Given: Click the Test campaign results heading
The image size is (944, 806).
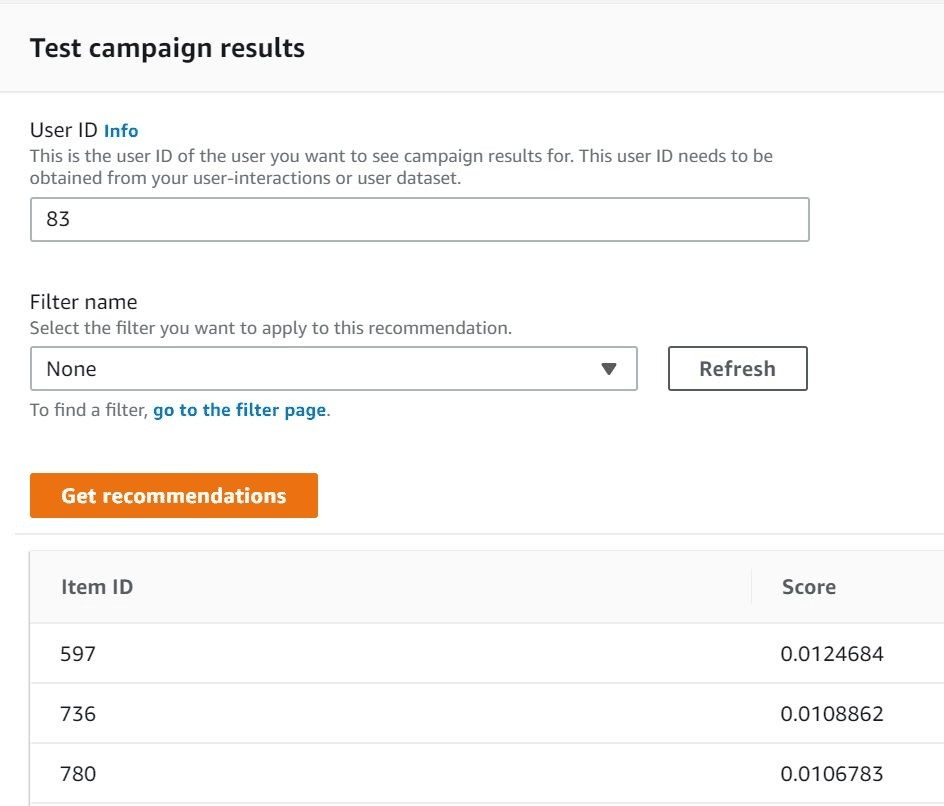Looking at the screenshot, I should pos(167,47).
